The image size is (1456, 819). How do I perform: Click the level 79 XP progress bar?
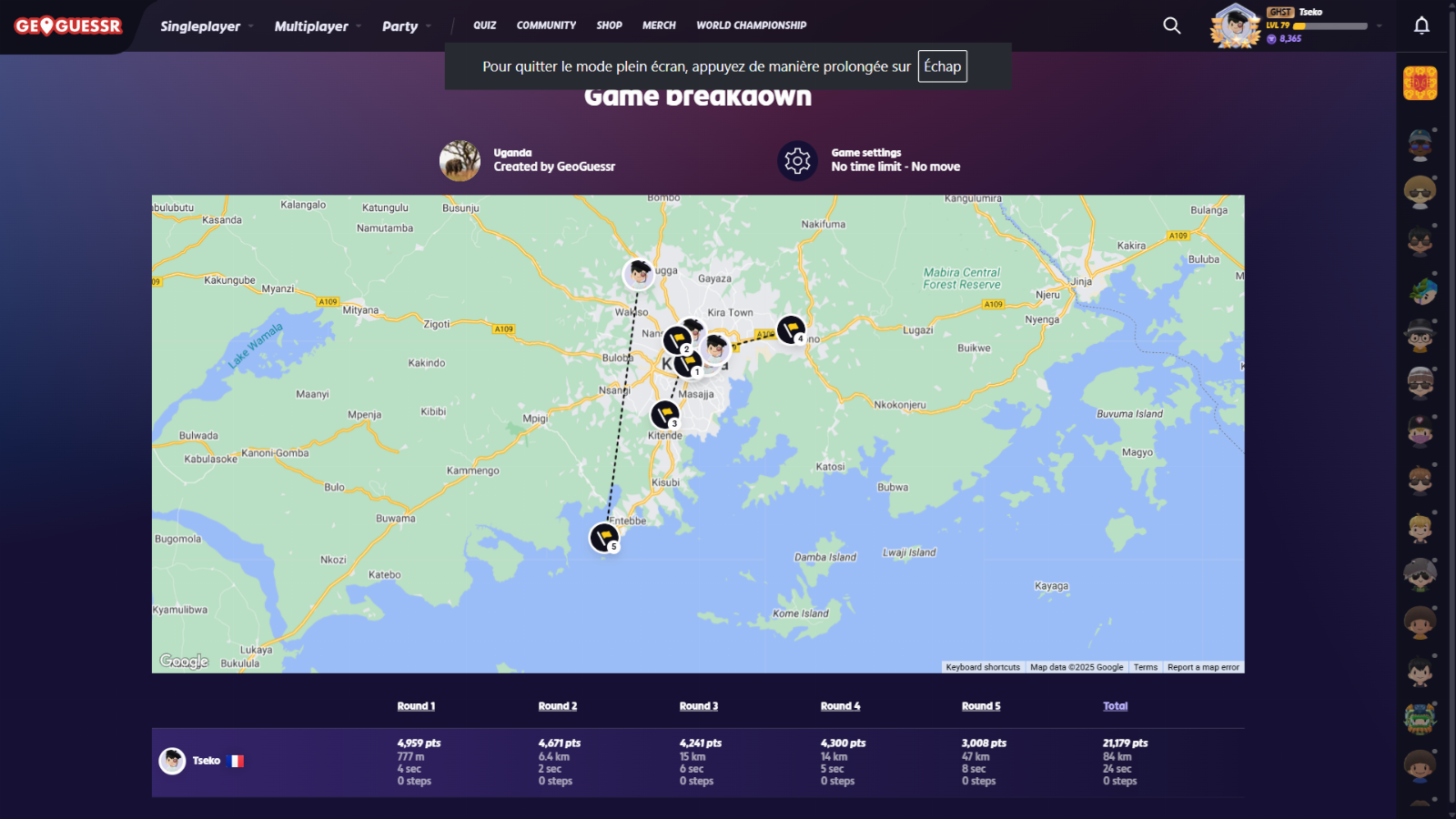click(1330, 26)
